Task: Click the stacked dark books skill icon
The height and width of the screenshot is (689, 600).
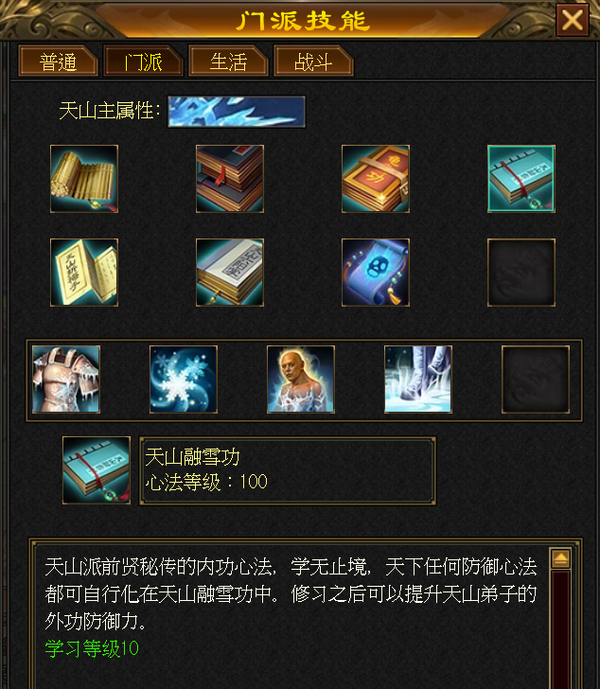Action: [x=230, y=179]
